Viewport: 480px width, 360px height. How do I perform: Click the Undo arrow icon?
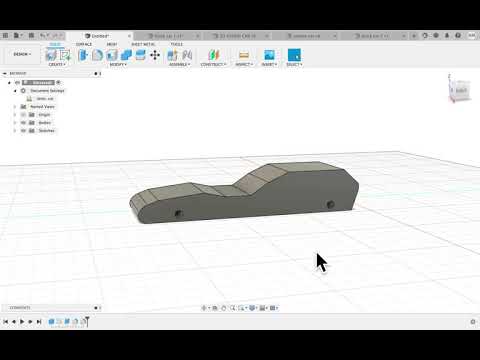point(44,35)
